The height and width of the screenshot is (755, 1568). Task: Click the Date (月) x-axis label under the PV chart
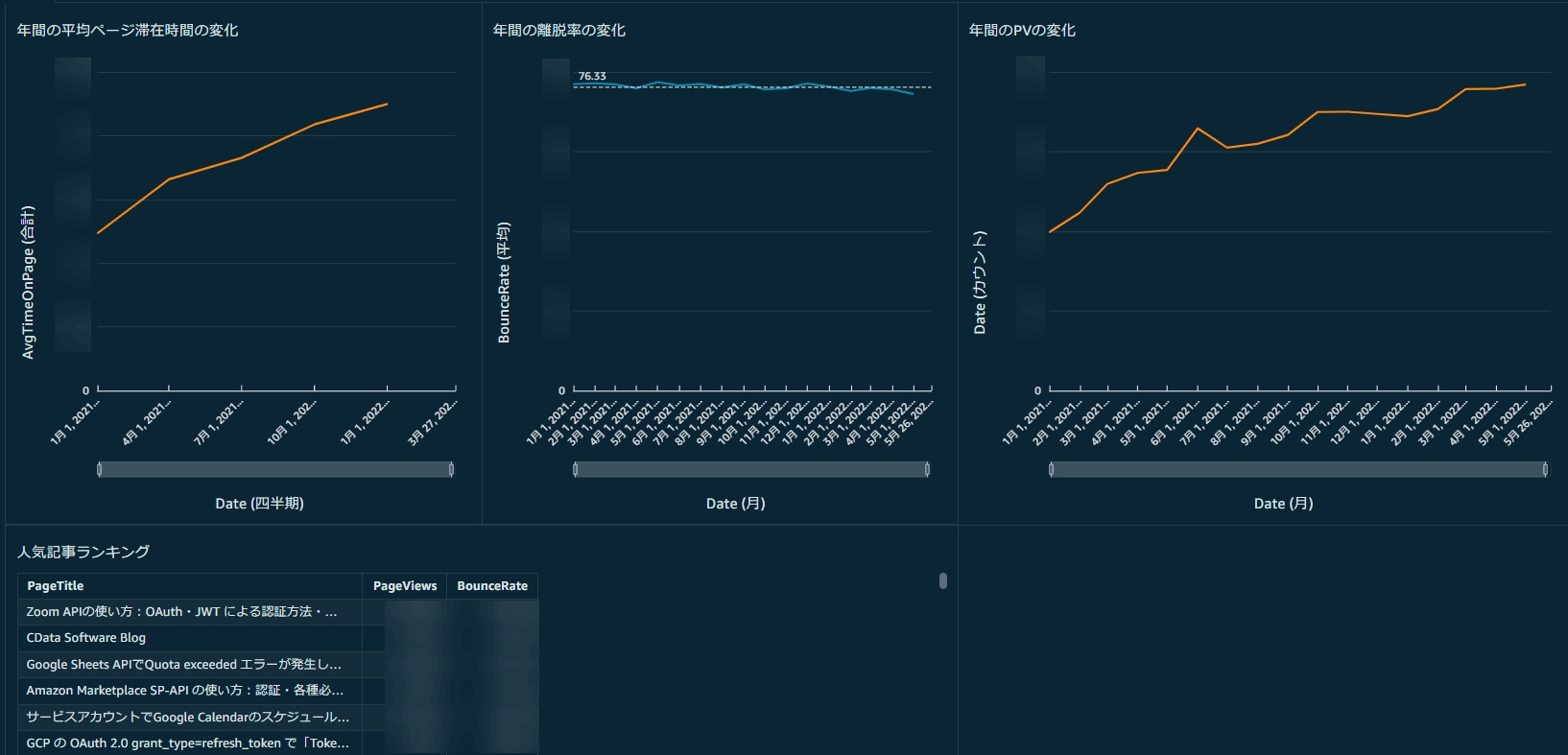pos(1284,504)
